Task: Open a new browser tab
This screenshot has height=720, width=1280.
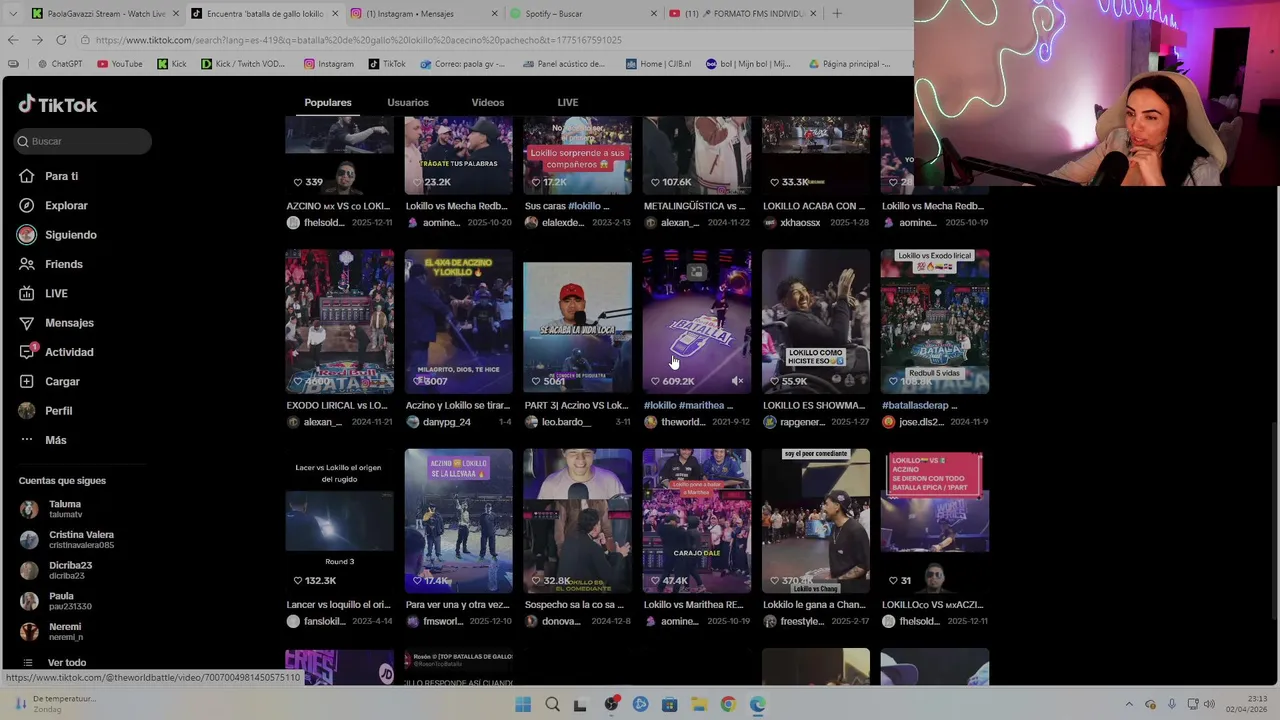Action: pyautogui.click(x=837, y=14)
